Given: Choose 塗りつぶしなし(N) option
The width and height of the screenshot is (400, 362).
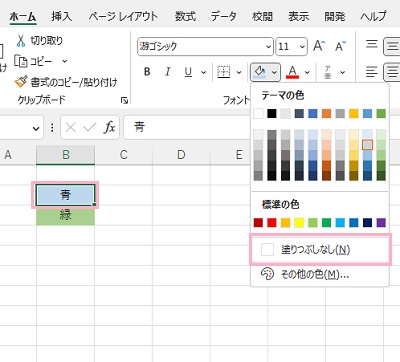Looking at the screenshot, I should tap(320, 249).
